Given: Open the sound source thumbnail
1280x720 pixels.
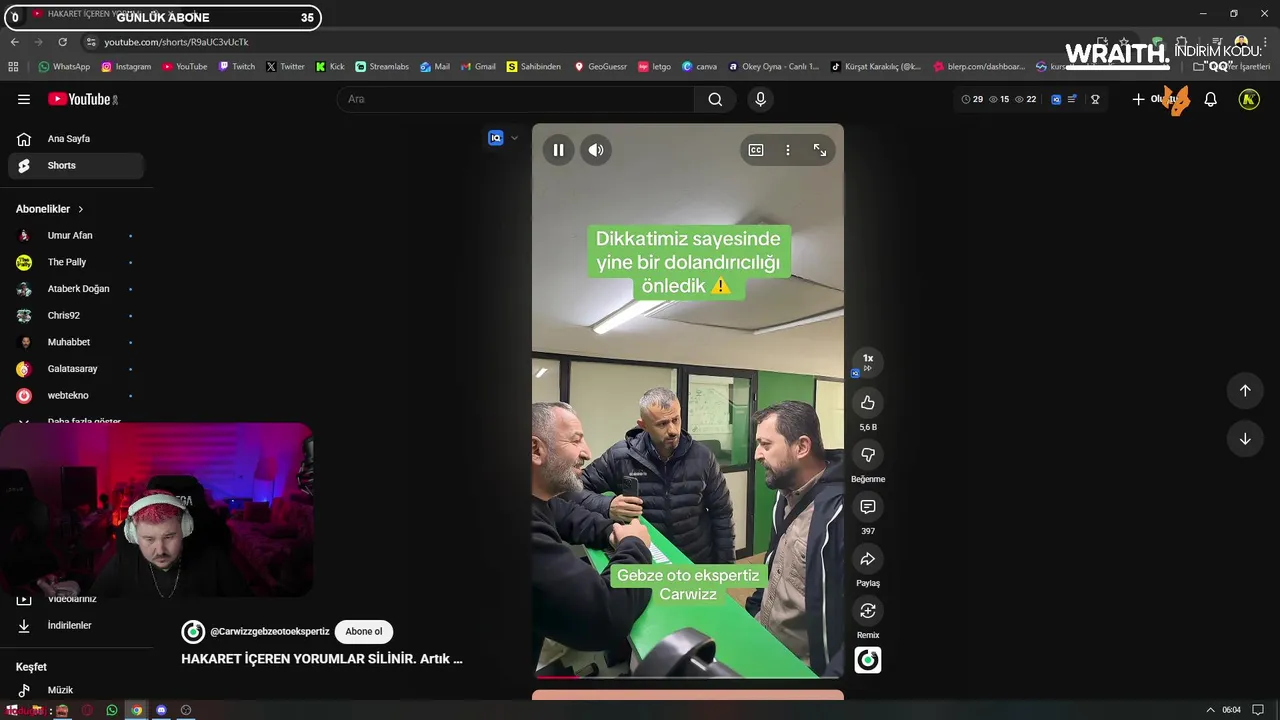Looking at the screenshot, I should pos(868,660).
